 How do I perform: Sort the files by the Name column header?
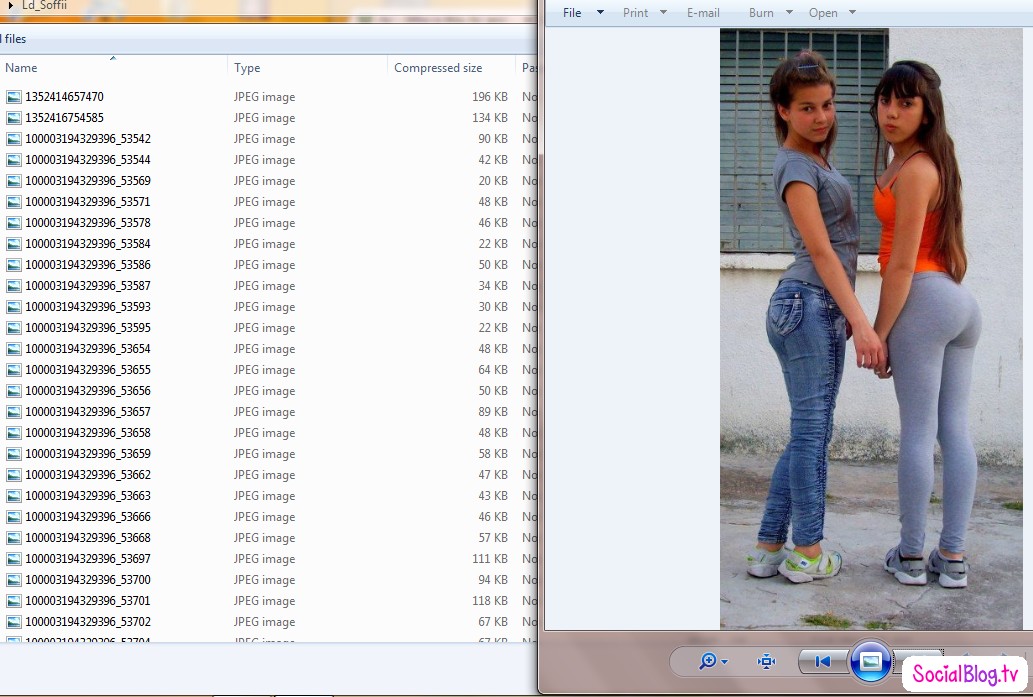[x=21, y=68]
